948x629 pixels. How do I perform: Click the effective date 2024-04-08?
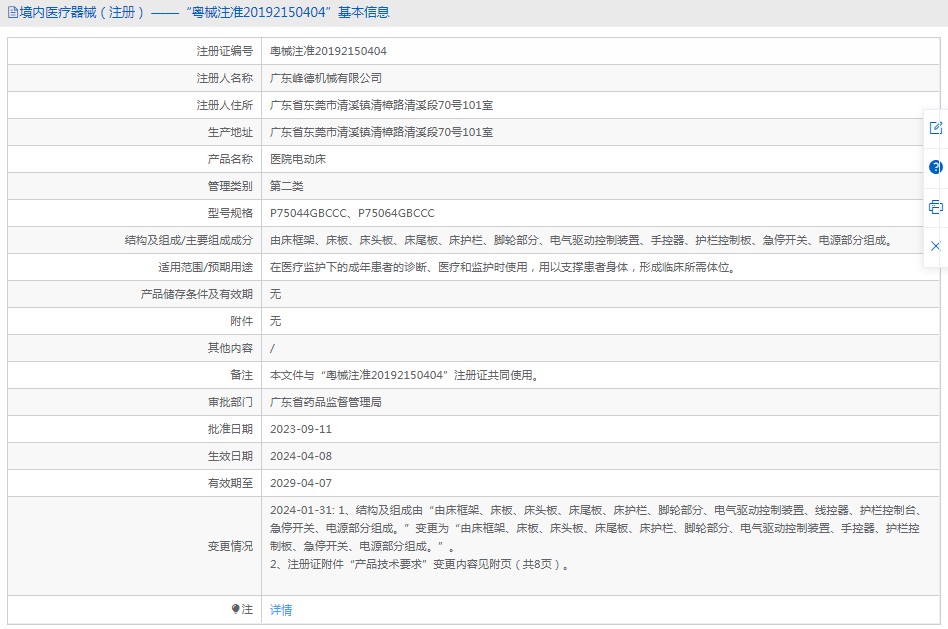coord(301,456)
